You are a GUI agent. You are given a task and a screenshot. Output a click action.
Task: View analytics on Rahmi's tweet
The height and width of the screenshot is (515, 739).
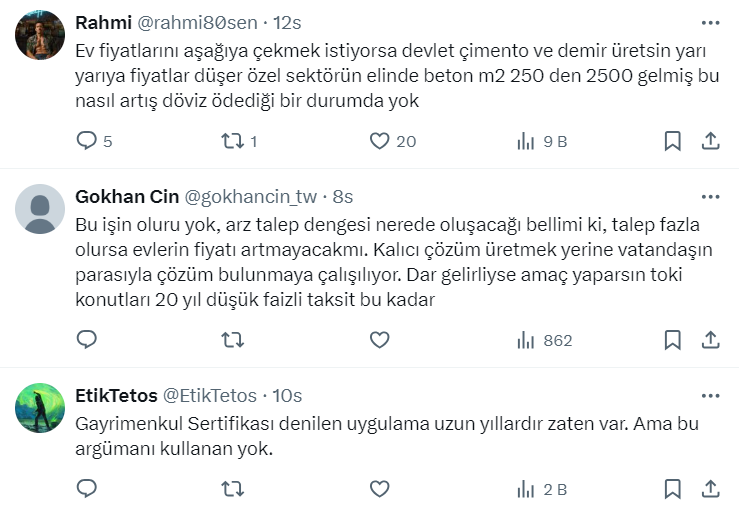(x=526, y=141)
